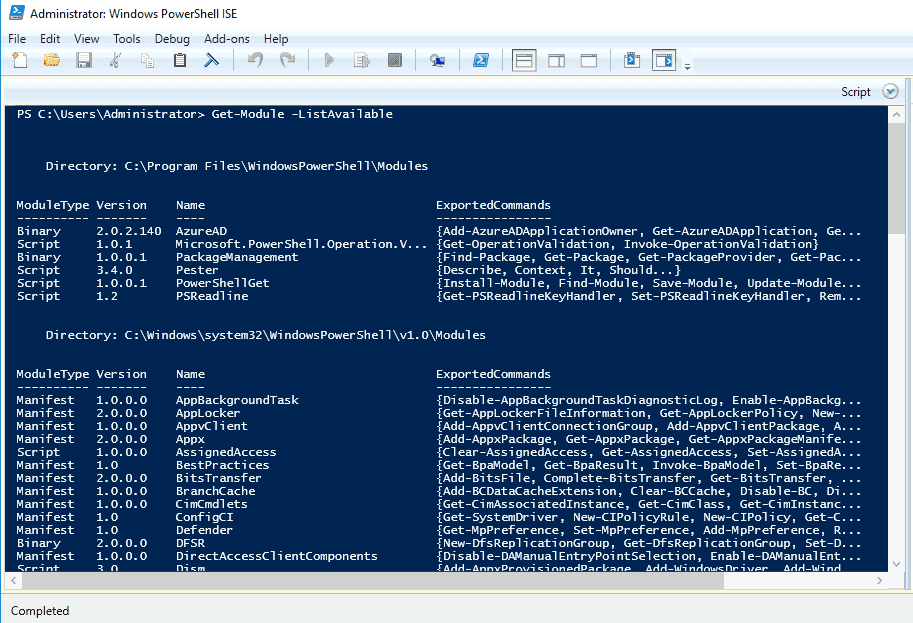
Task: Click the Cut scissors icon
Action: coord(115,61)
